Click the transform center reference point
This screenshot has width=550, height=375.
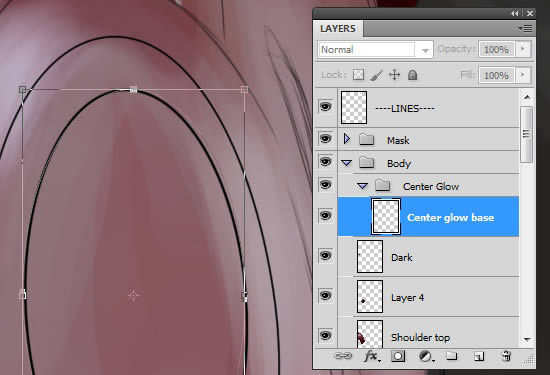[x=133, y=295]
